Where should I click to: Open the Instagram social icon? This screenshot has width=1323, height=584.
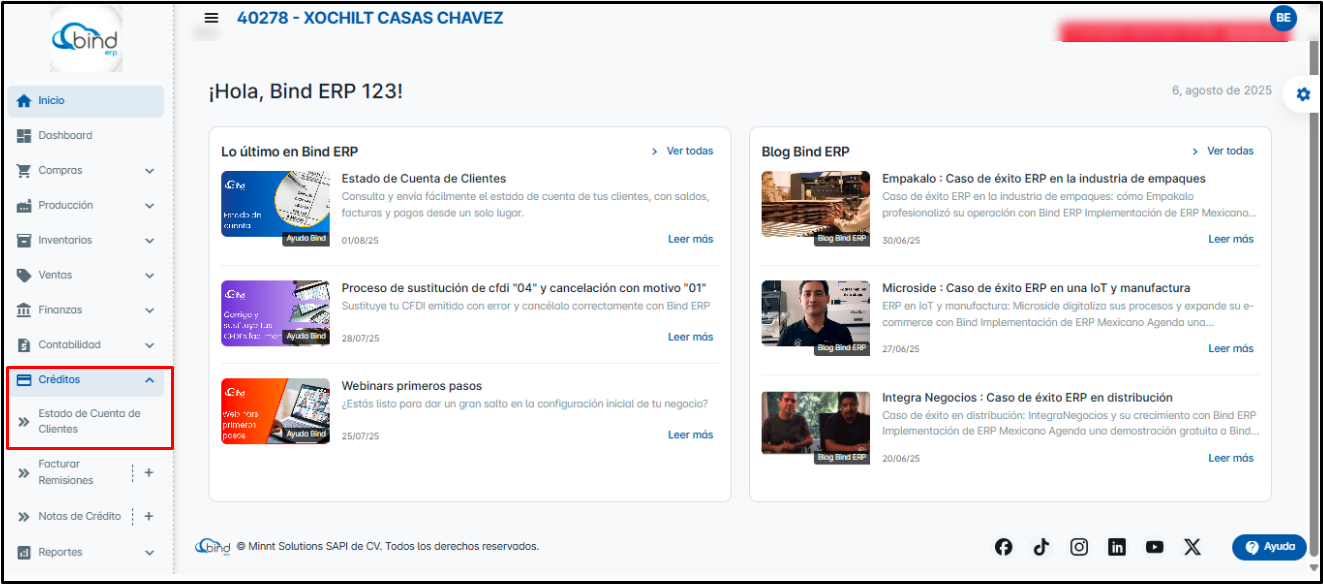click(1079, 547)
